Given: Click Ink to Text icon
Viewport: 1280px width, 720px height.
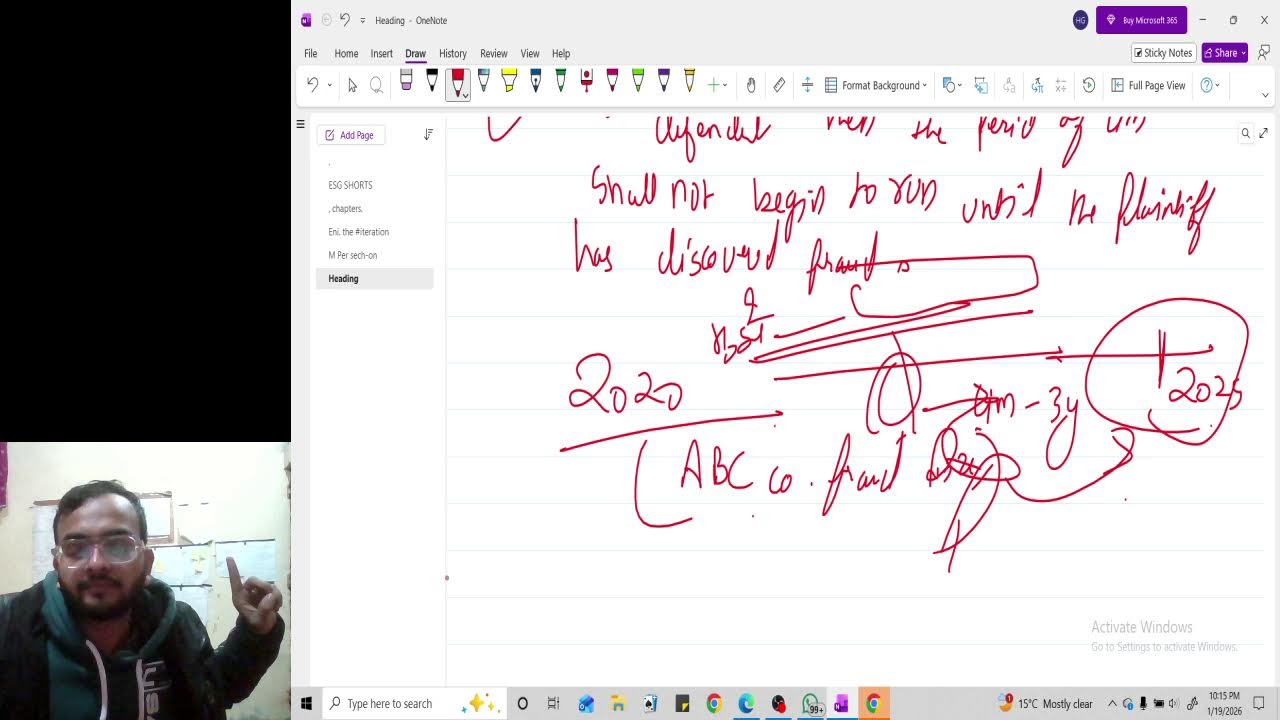Looking at the screenshot, I should (1009, 85).
